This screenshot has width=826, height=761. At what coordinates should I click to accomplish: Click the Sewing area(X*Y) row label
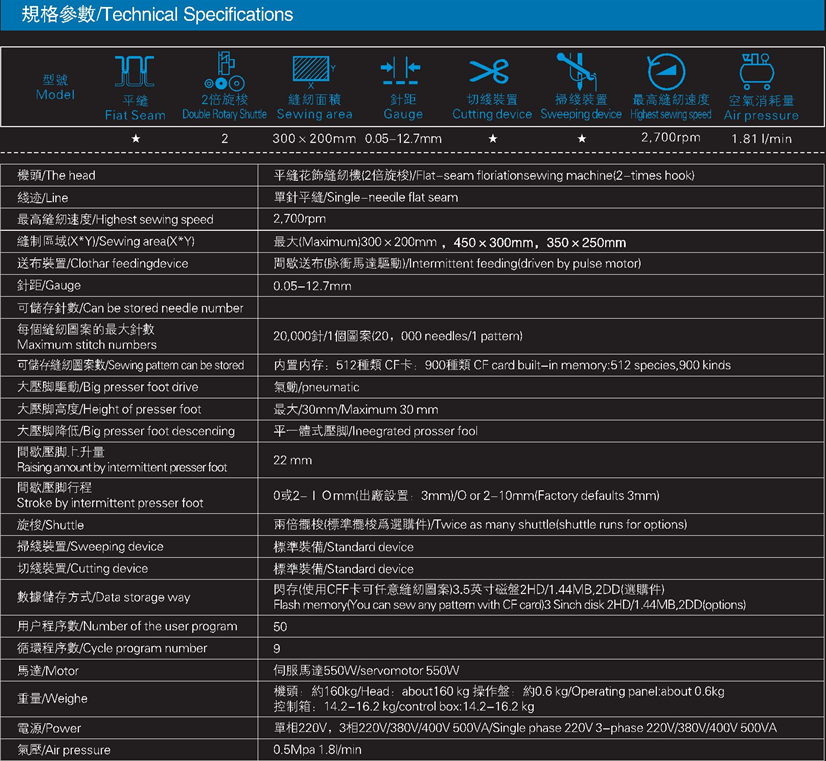[x=106, y=241]
